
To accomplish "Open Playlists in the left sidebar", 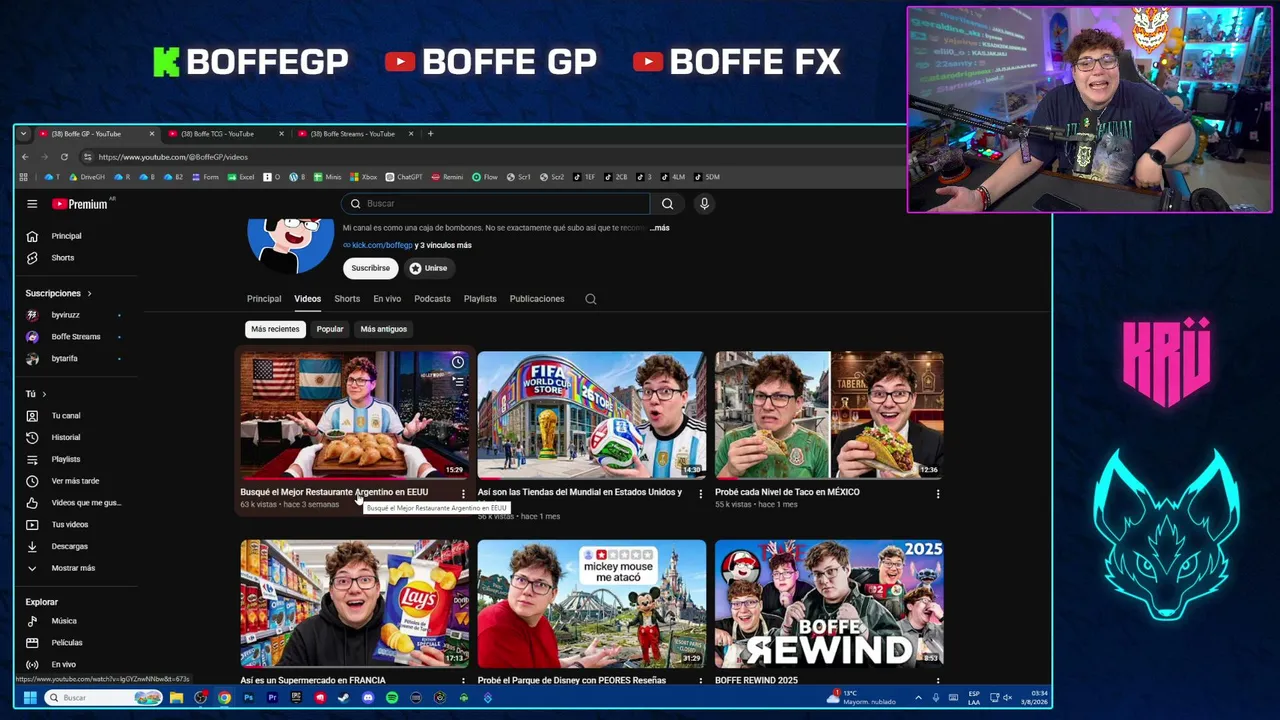I will tap(66, 460).
